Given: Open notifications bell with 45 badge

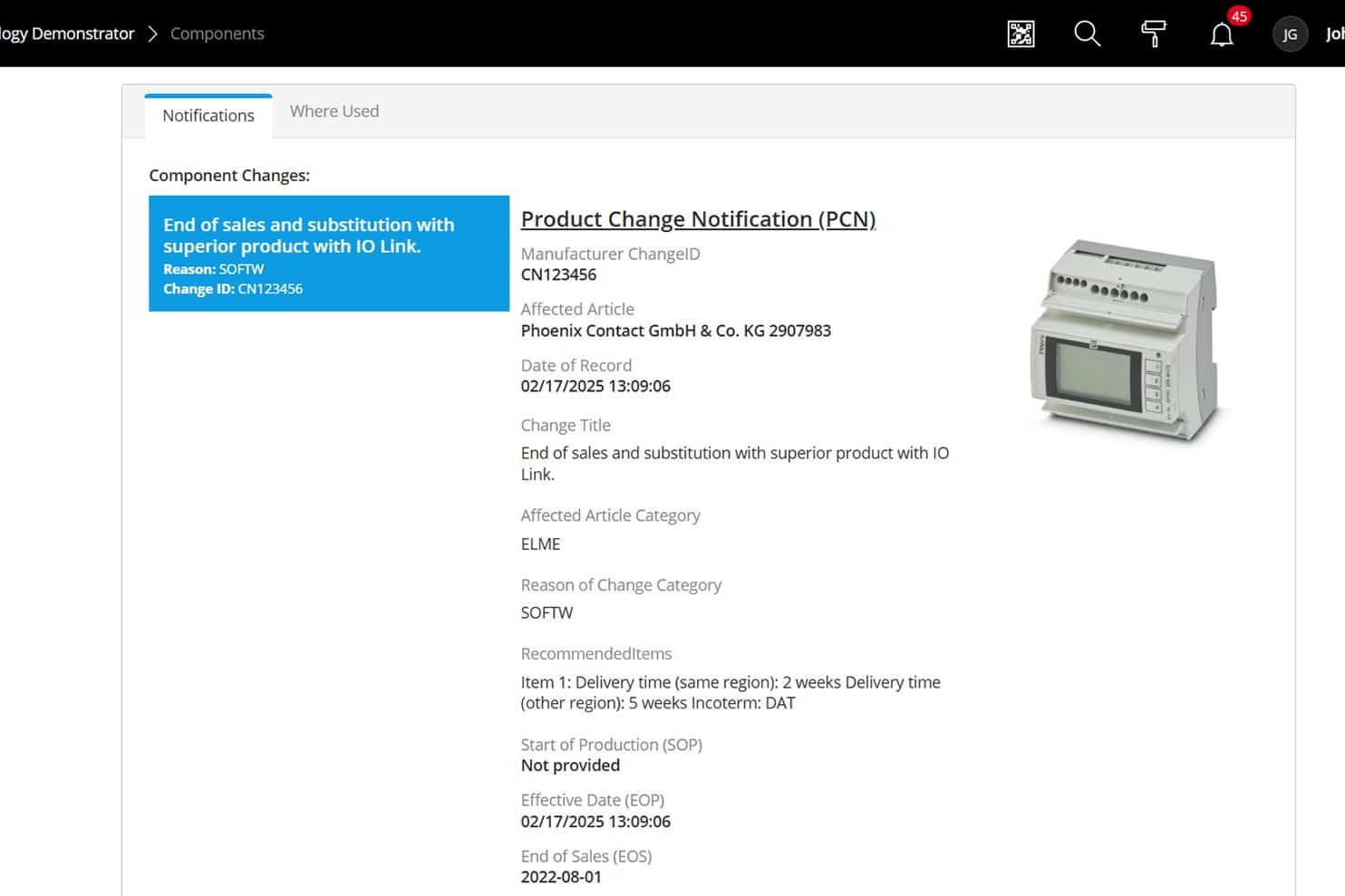Looking at the screenshot, I should click(1222, 34).
